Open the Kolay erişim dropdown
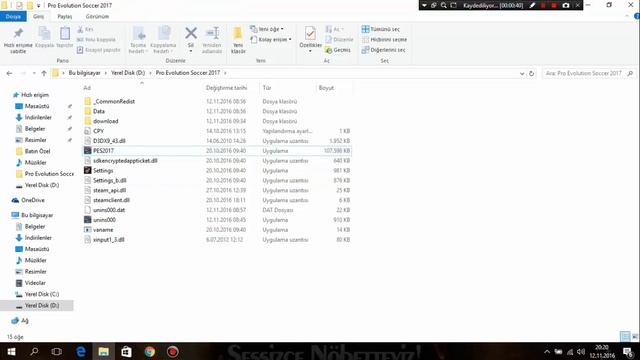This screenshot has height=360, width=640. pos(271,40)
